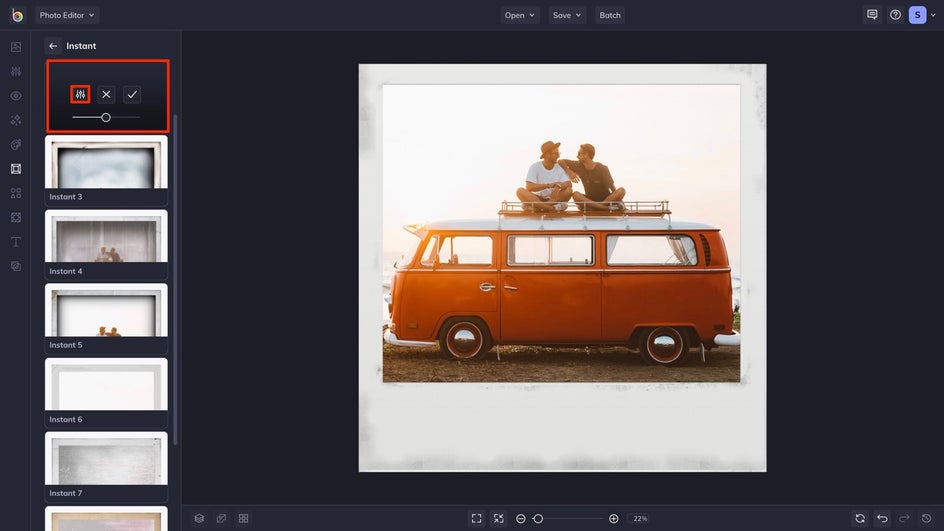The width and height of the screenshot is (944, 531).
Task: Click the flatten layers icon
Action: click(222, 518)
